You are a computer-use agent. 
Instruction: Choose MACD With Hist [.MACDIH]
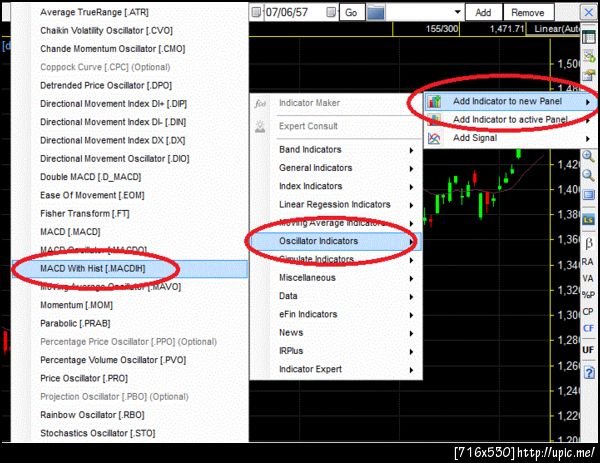click(x=130, y=269)
